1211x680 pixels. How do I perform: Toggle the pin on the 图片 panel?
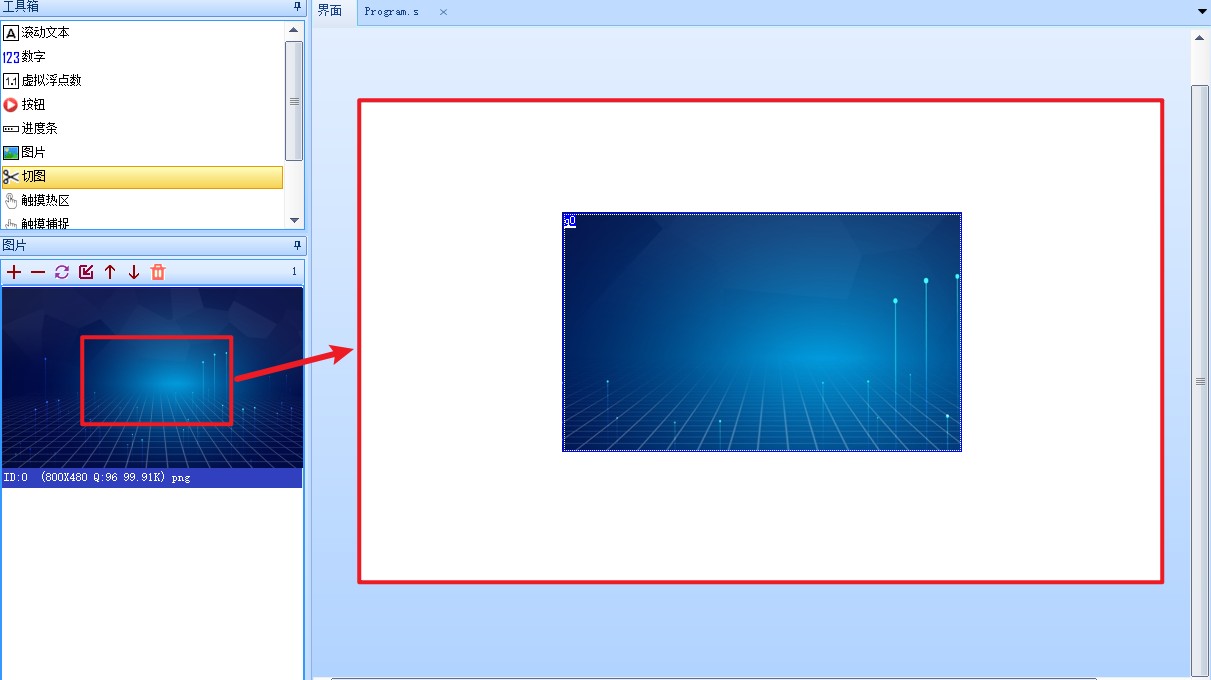[297, 245]
